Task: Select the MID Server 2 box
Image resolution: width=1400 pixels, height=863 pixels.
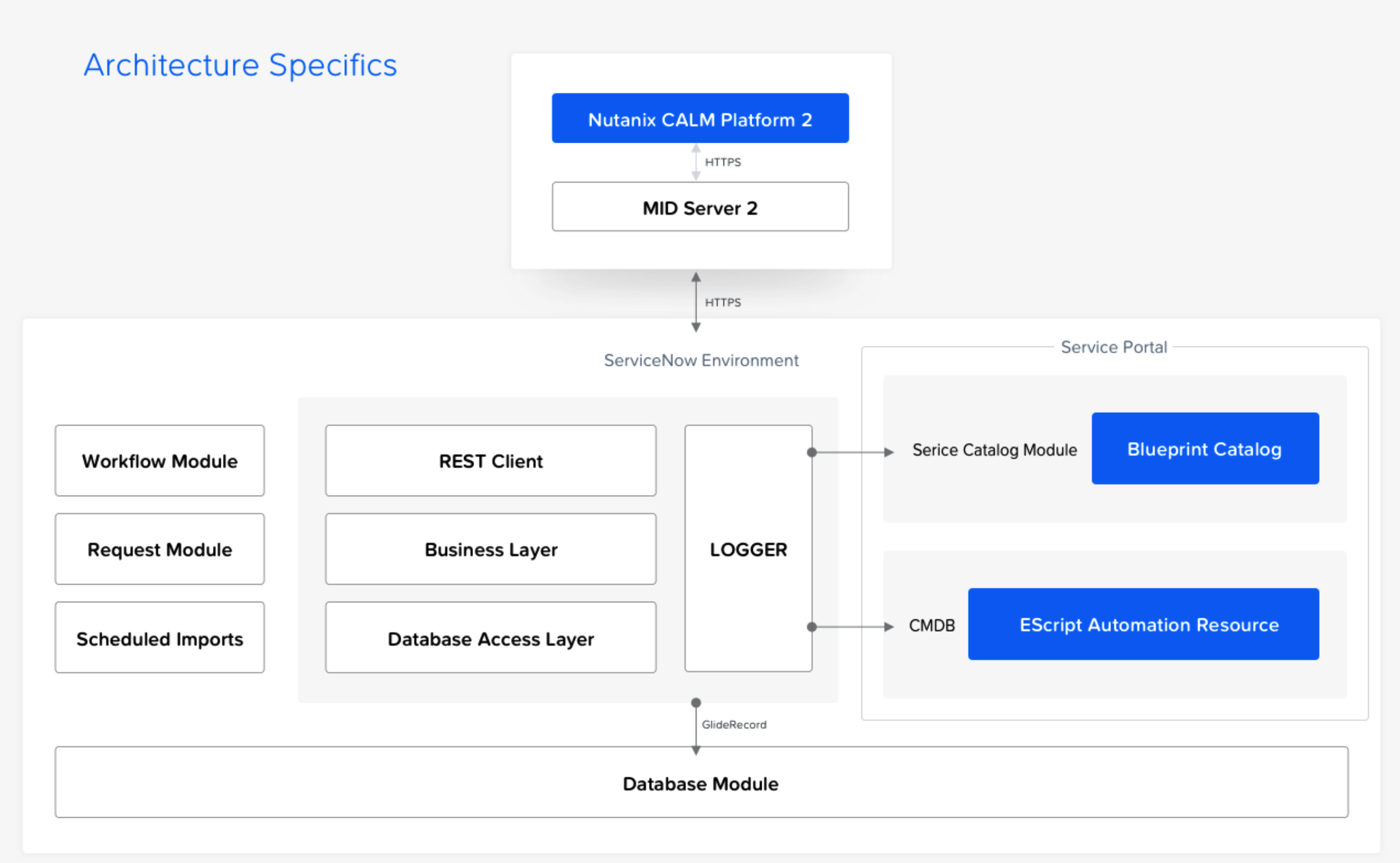Action: coord(700,207)
